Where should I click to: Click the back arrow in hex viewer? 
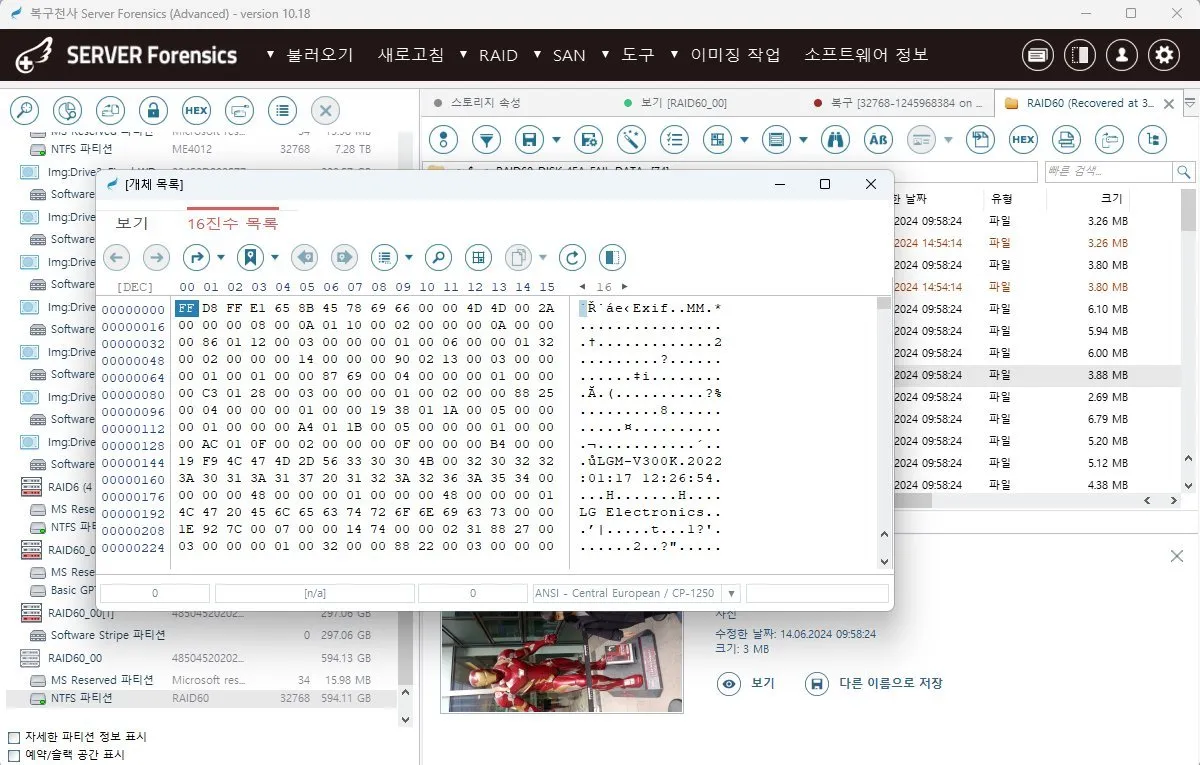116,257
